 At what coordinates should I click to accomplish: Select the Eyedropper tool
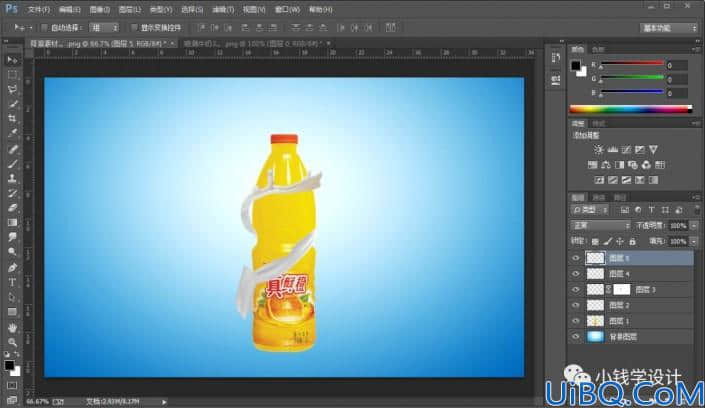[x=12, y=134]
